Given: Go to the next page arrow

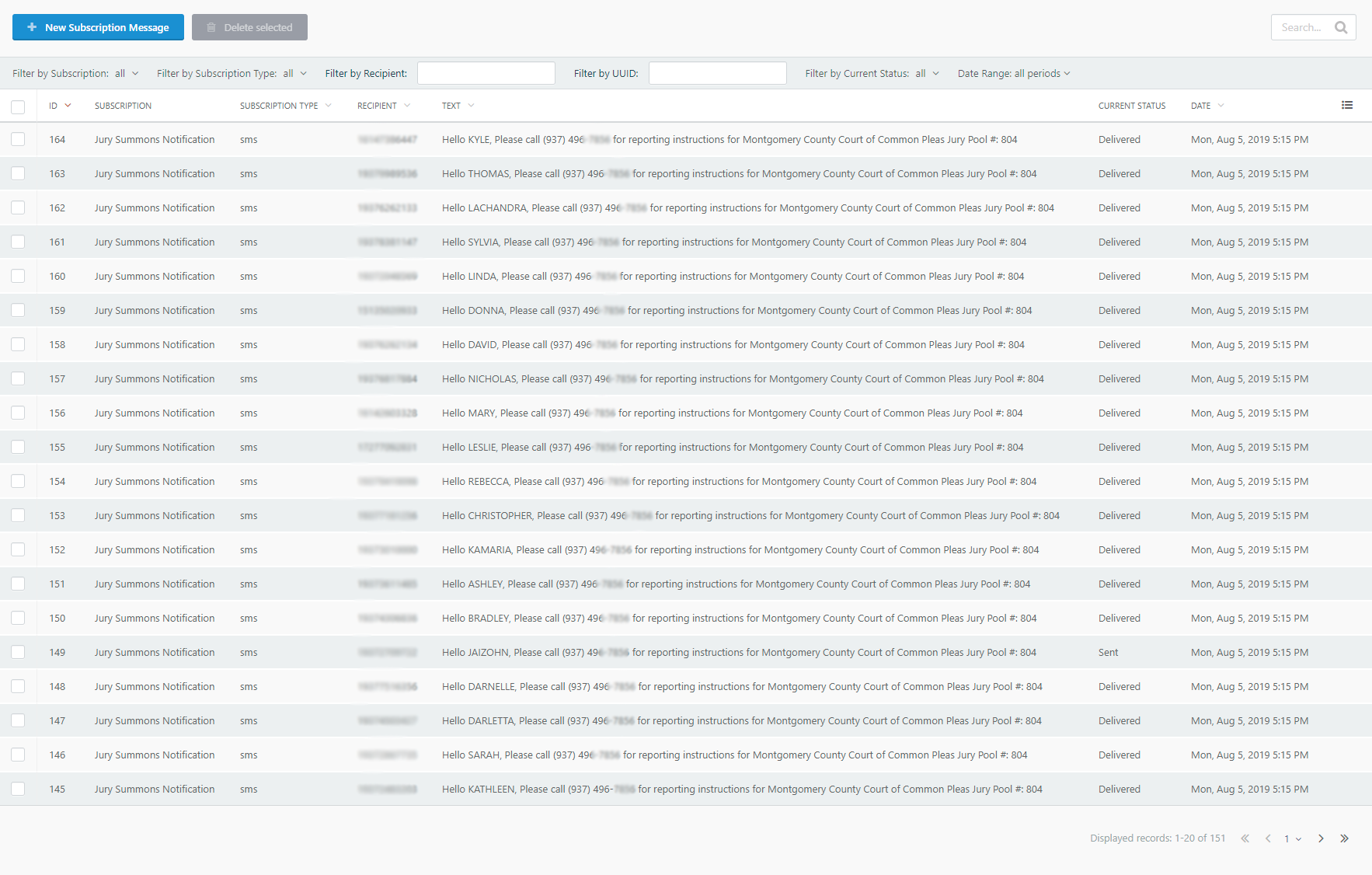Looking at the screenshot, I should point(1321,838).
